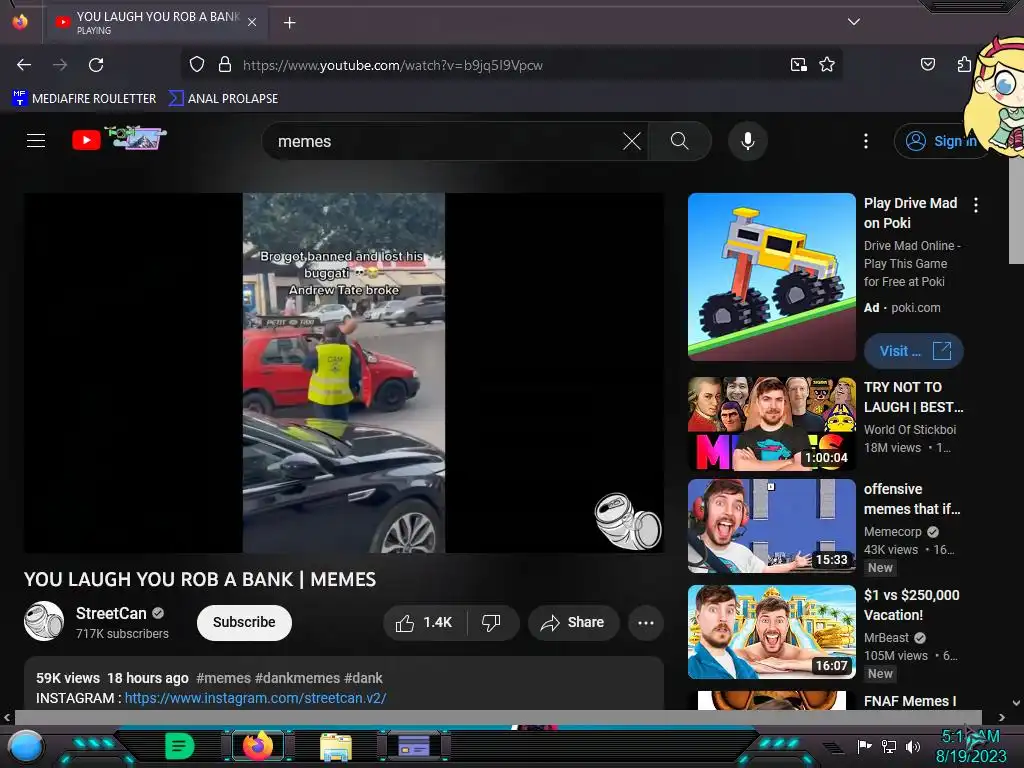Click the browser forward arrow
1024x768 pixels.
[x=60, y=65]
